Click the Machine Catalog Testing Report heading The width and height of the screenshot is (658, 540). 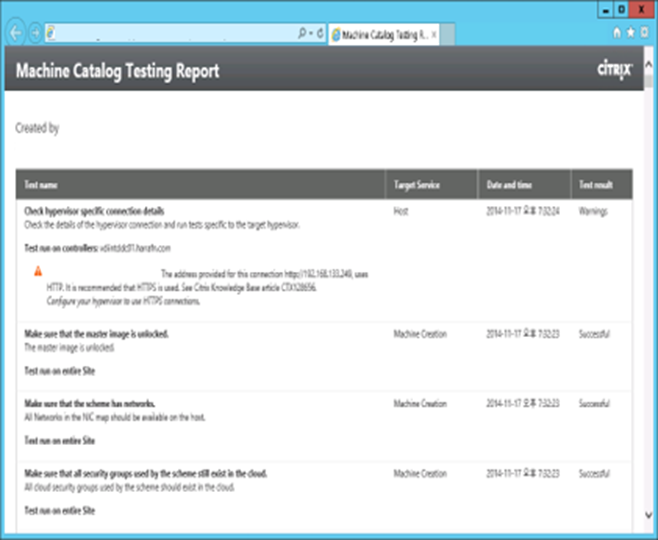click(118, 71)
